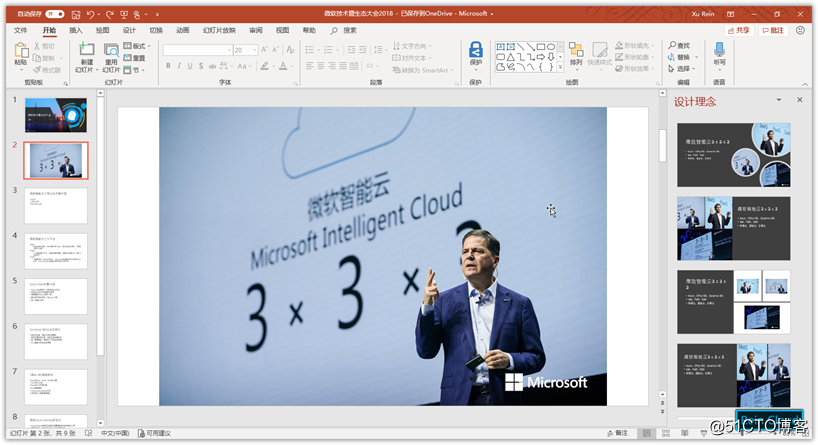Open the 文件 (File) menu
The image size is (818, 445).
point(20,30)
